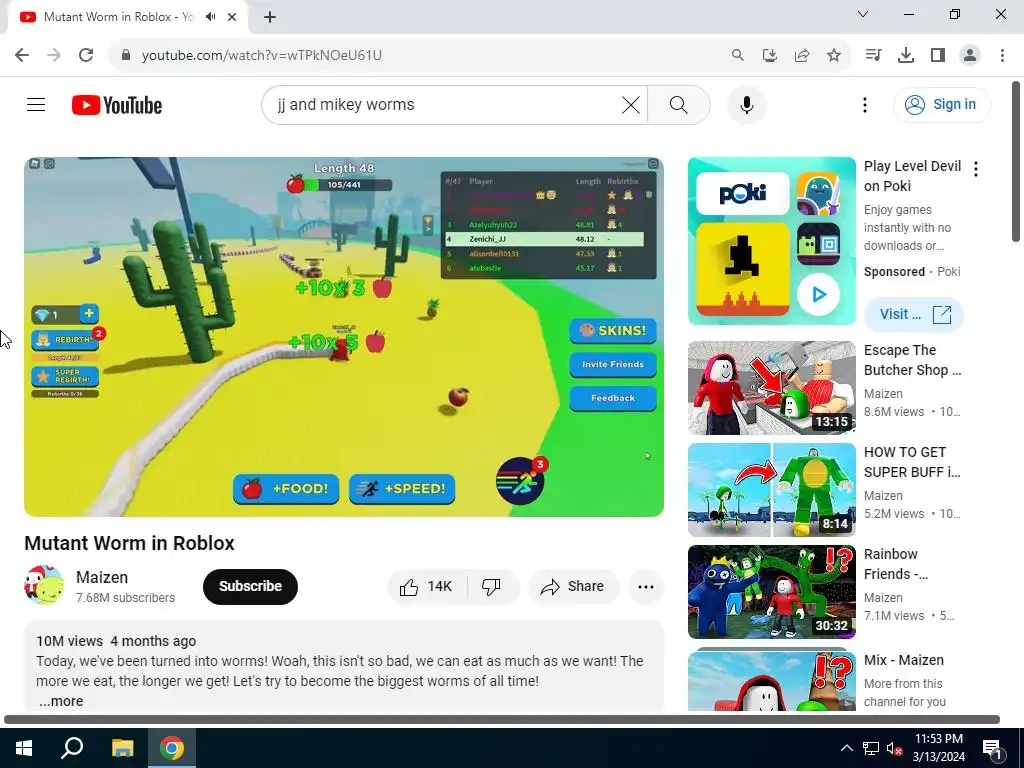The height and width of the screenshot is (768, 1024).
Task: Show hidden system tray icons
Action: click(x=846, y=748)
